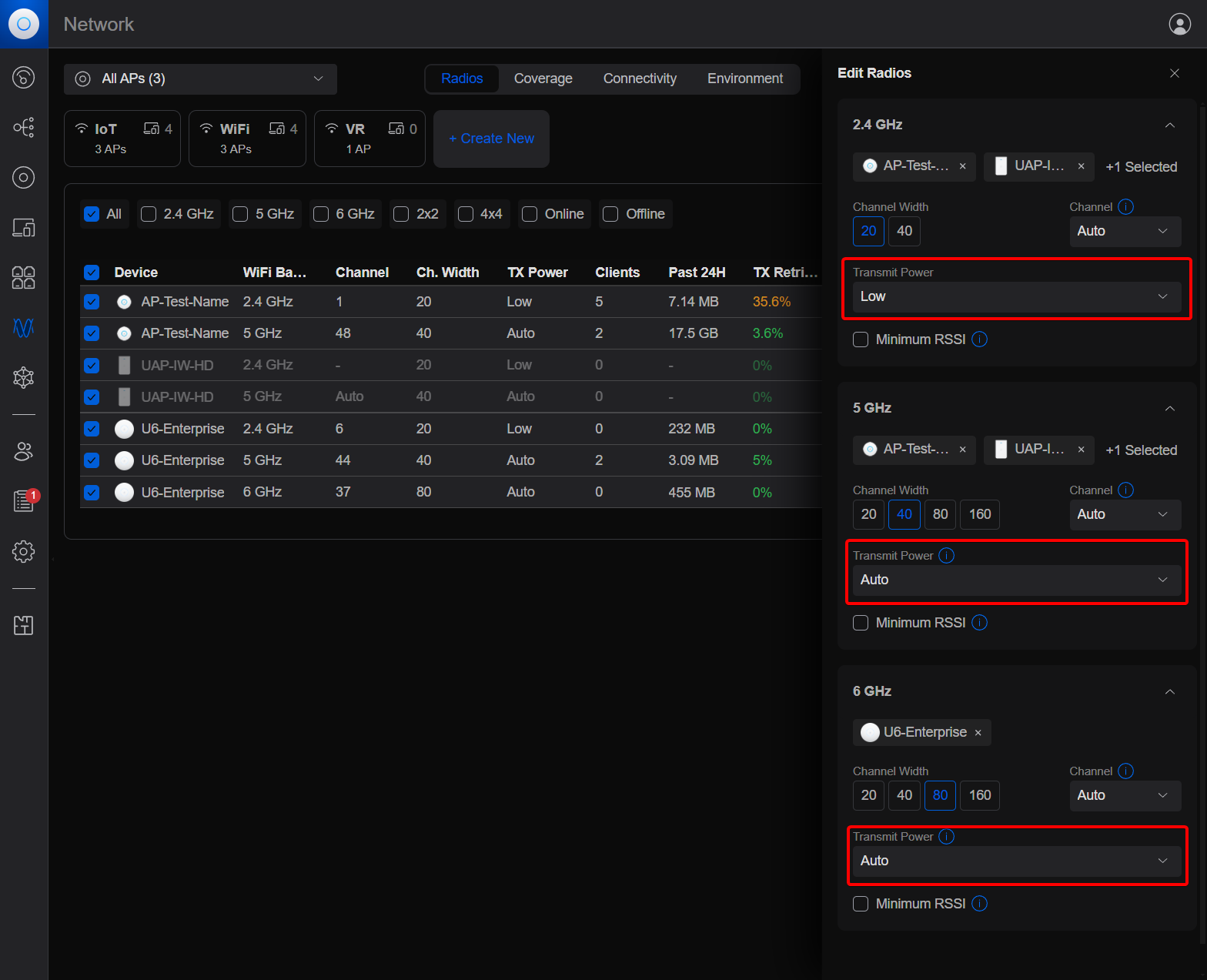The image size is (1207, 980).
Task: Remove AP-Test chip from 2.4 GHz section
Action: coord(962,166)
